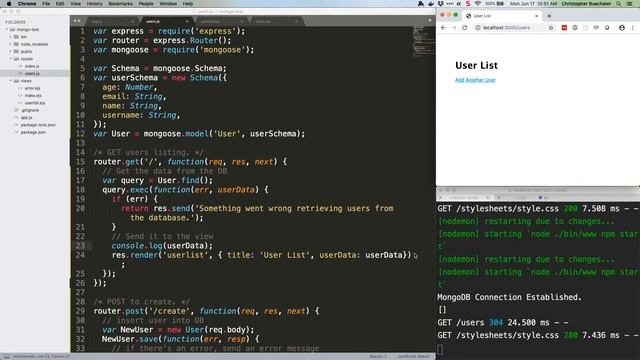Screen dimensions: 640x360
Task: Click the sidebar toggle icon in status bar
Action: pos(7,356)
